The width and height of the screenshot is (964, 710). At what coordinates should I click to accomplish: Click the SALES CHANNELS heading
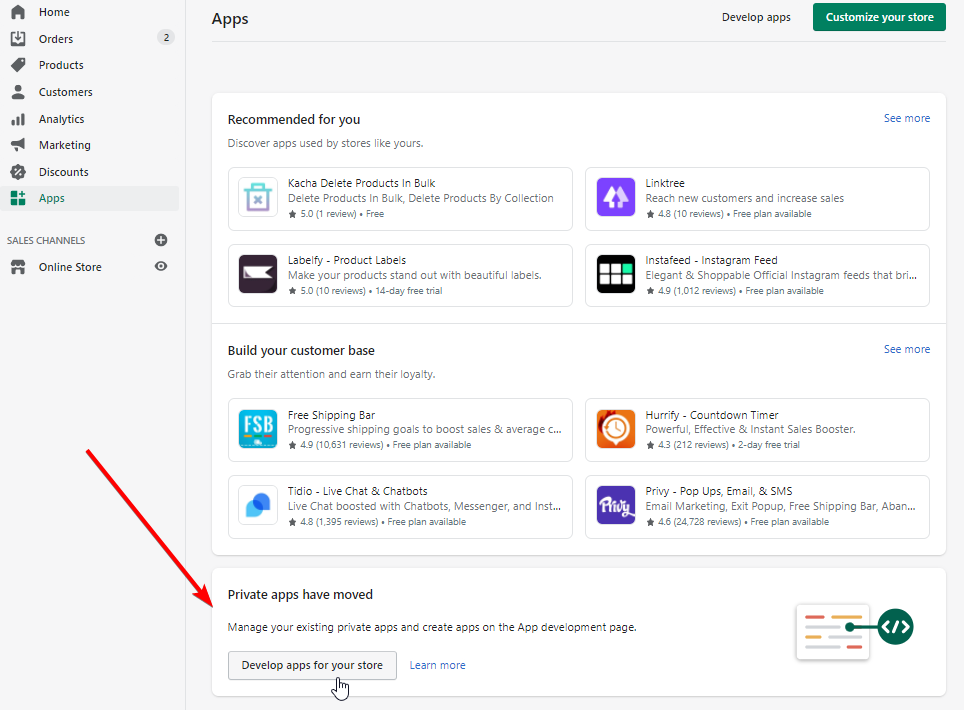point(46,240)
